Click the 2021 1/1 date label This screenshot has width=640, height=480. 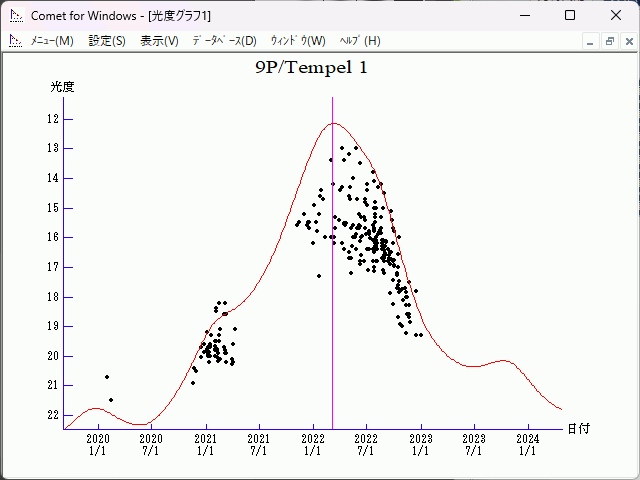[x=206, y=445]
